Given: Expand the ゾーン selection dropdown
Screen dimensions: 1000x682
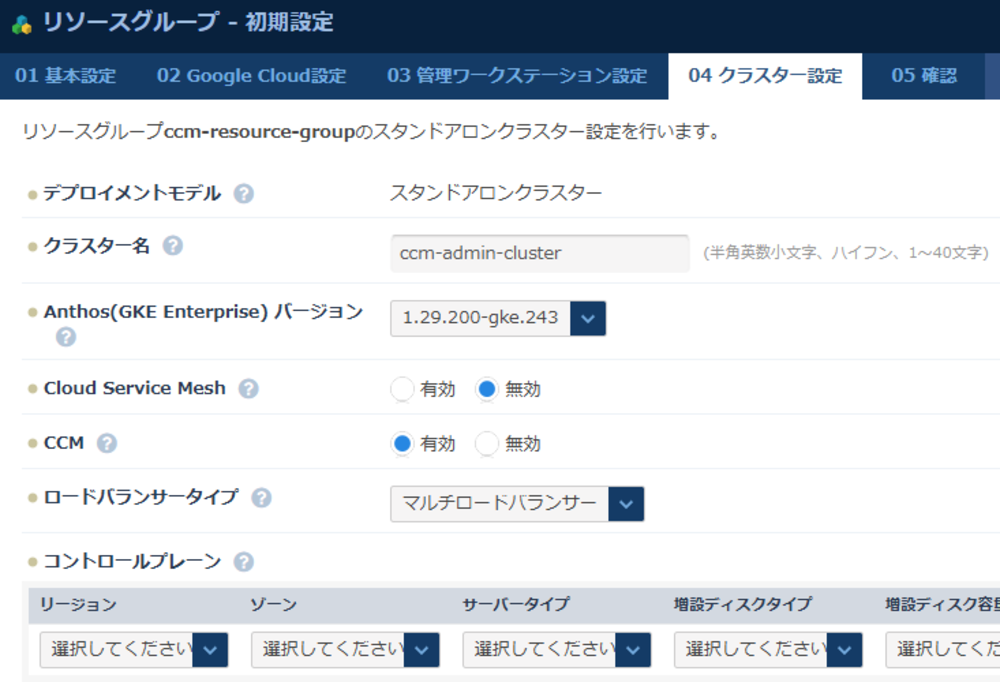Looking at the screenshot, I should coord(345,649).
